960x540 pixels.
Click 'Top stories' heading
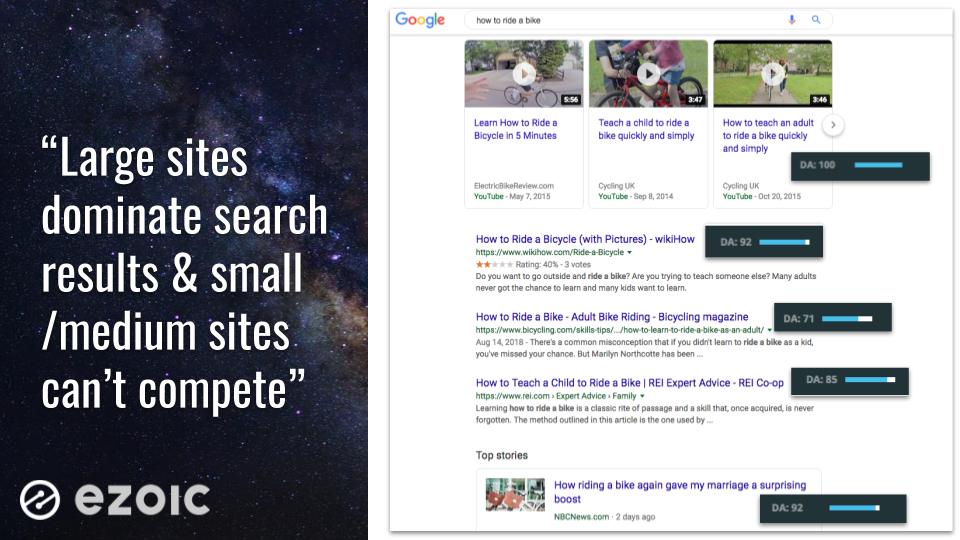click(501, 456)
